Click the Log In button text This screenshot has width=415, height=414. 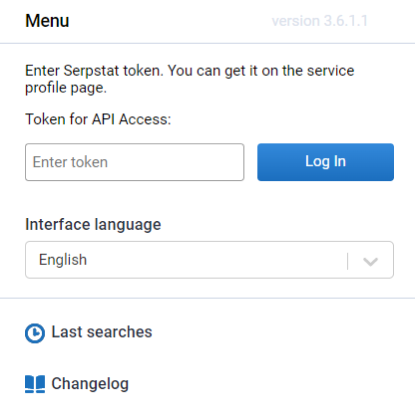coord(326,162)
